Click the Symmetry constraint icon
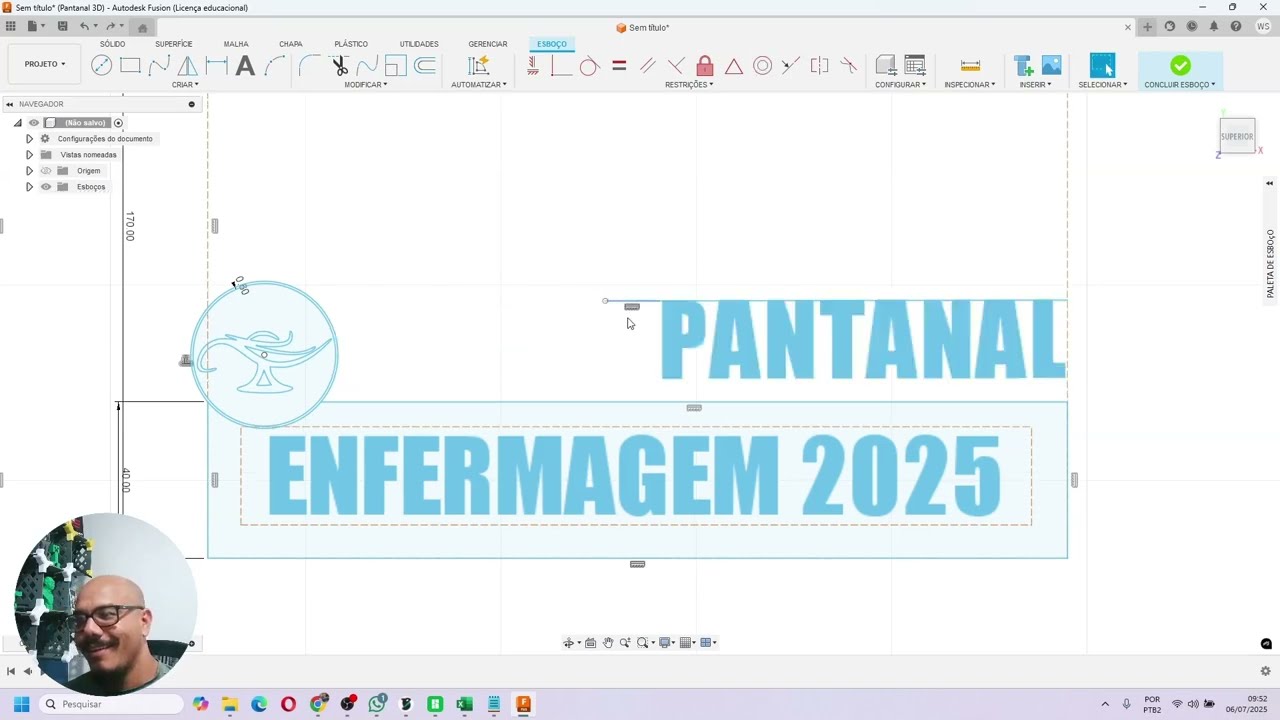1280x720 pixels. [820, 66]
